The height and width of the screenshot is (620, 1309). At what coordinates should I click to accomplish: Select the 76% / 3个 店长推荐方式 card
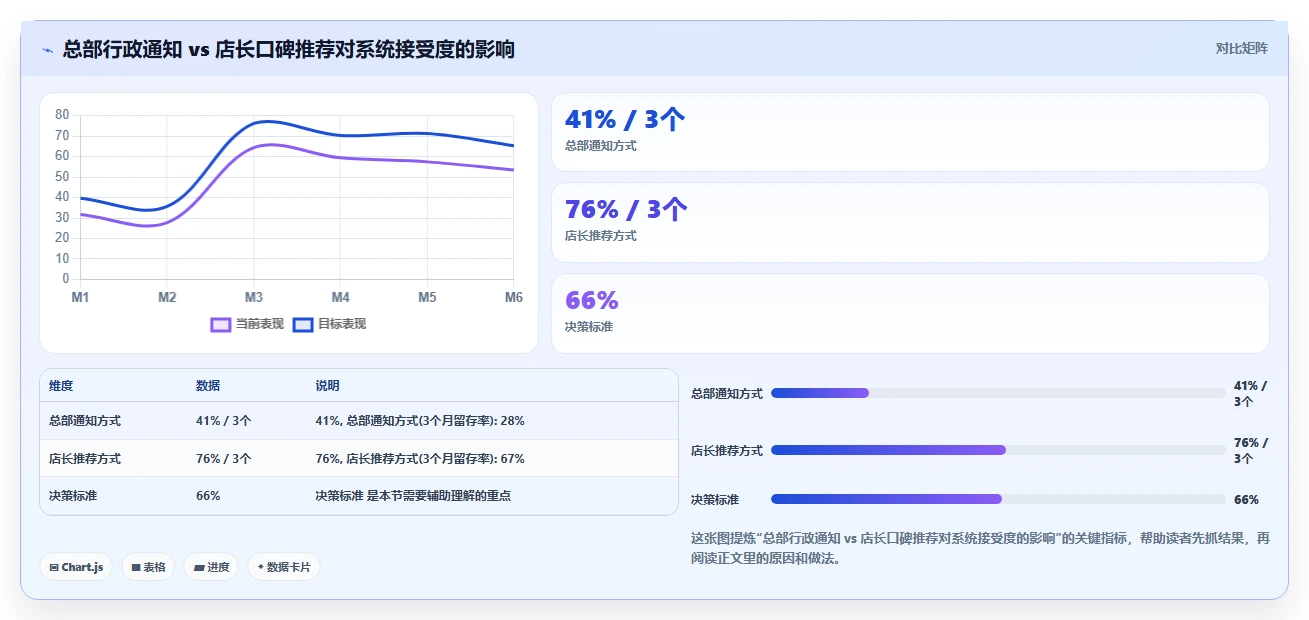click(910, 222)
